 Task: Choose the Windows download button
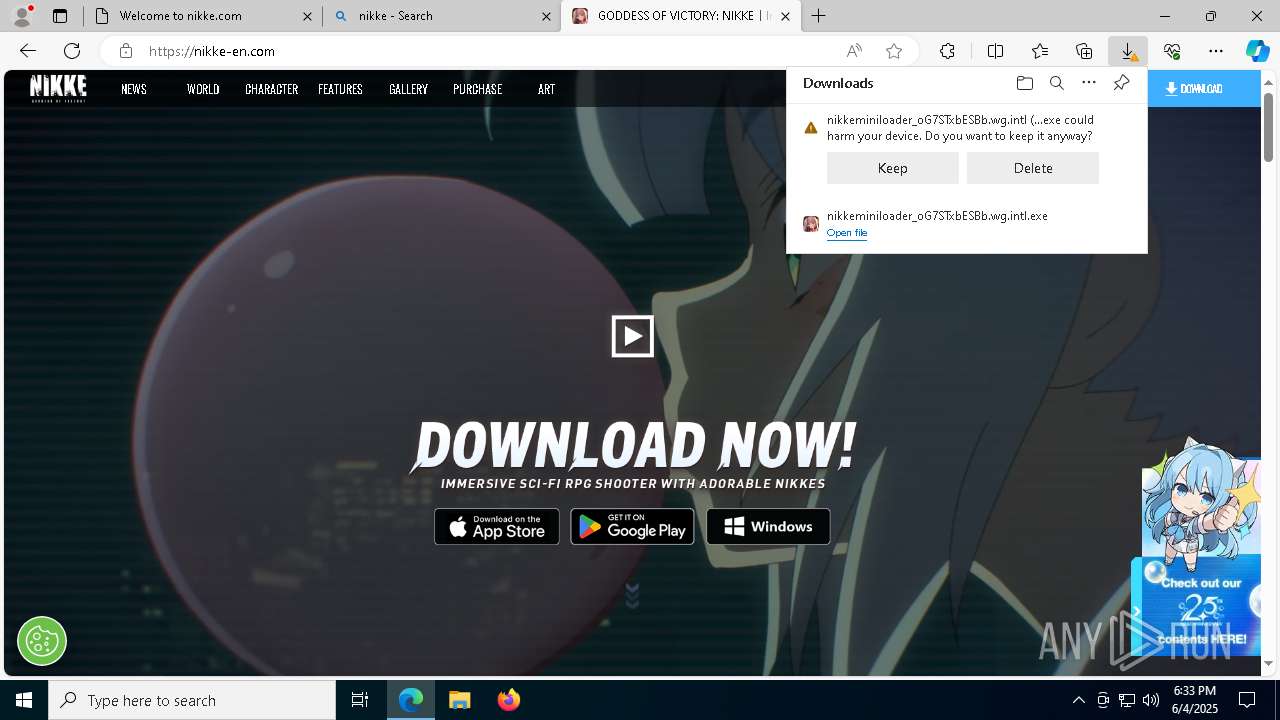tap(768, 527)
